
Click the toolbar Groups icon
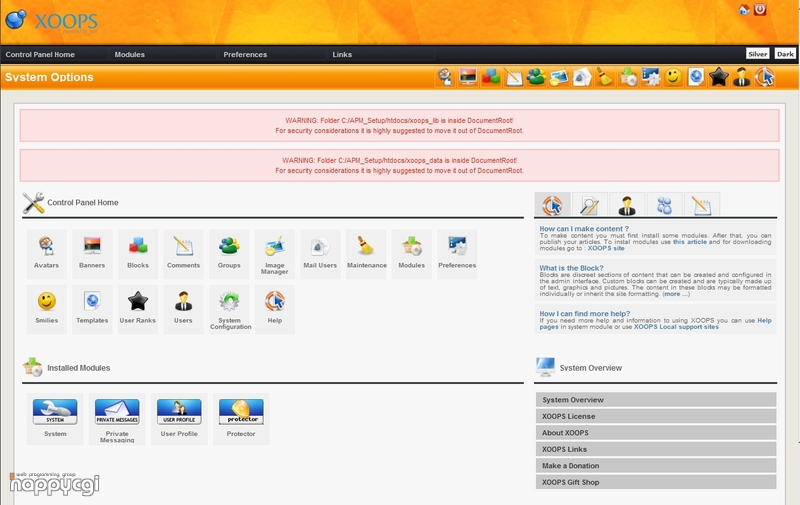coord(536,77)
